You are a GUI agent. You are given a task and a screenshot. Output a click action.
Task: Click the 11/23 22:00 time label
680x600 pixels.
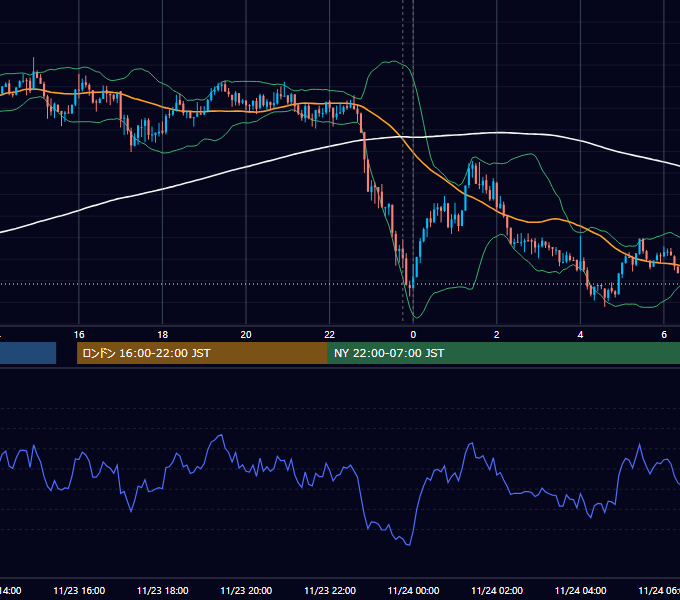coord(330,590)
